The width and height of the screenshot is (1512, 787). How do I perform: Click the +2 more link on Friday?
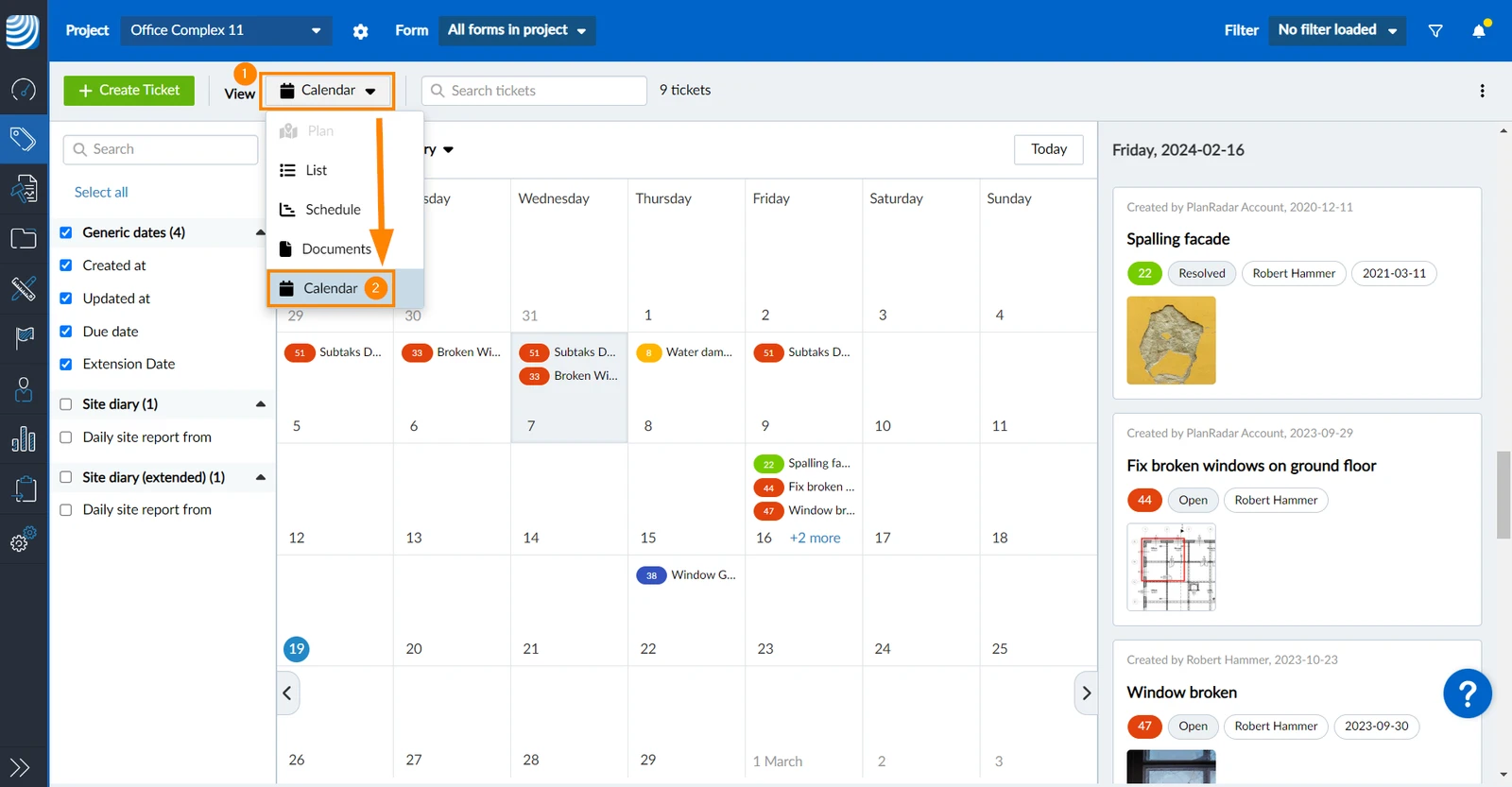[815, 538]
